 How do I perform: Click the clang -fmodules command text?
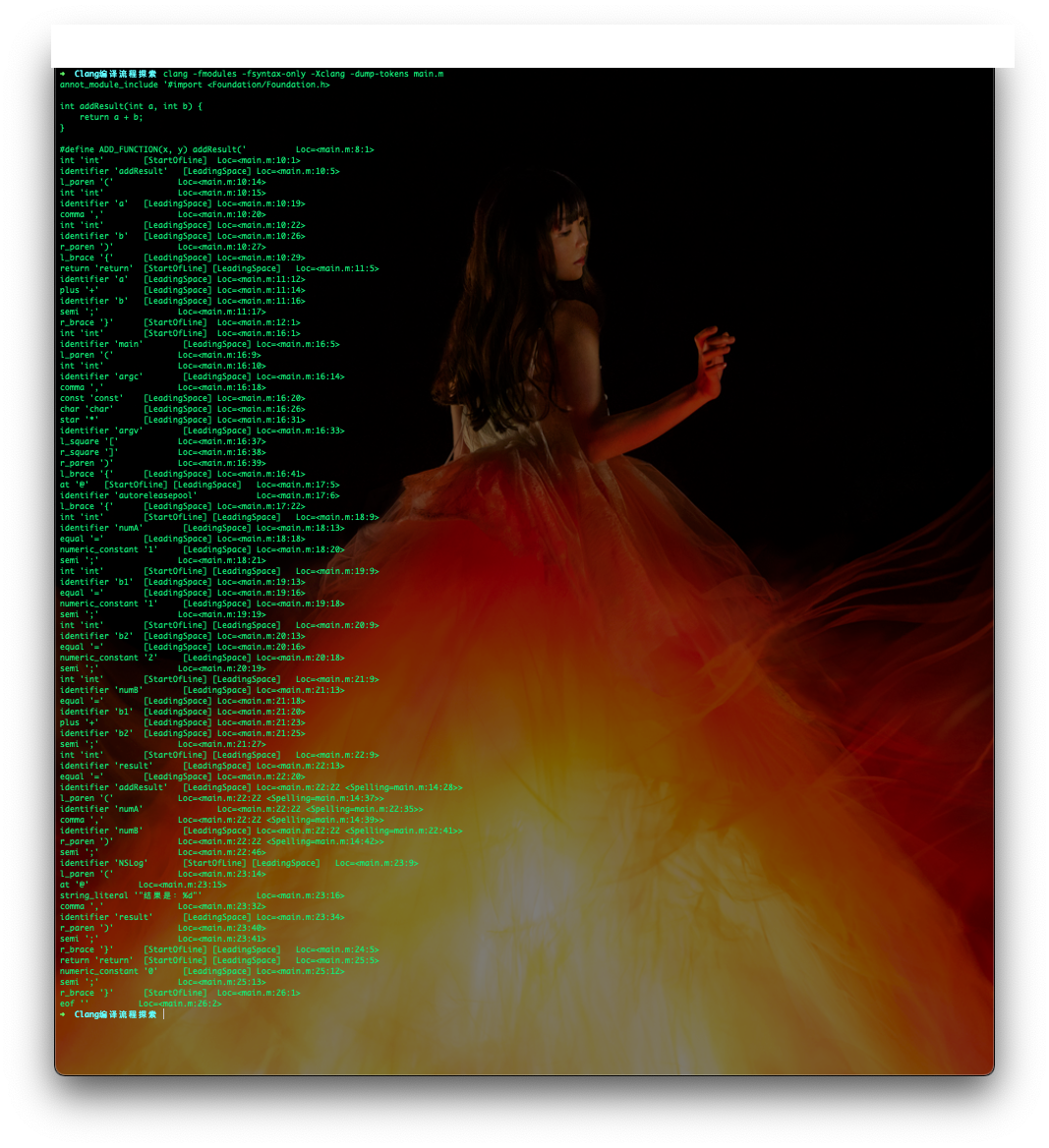click(303, 74)
